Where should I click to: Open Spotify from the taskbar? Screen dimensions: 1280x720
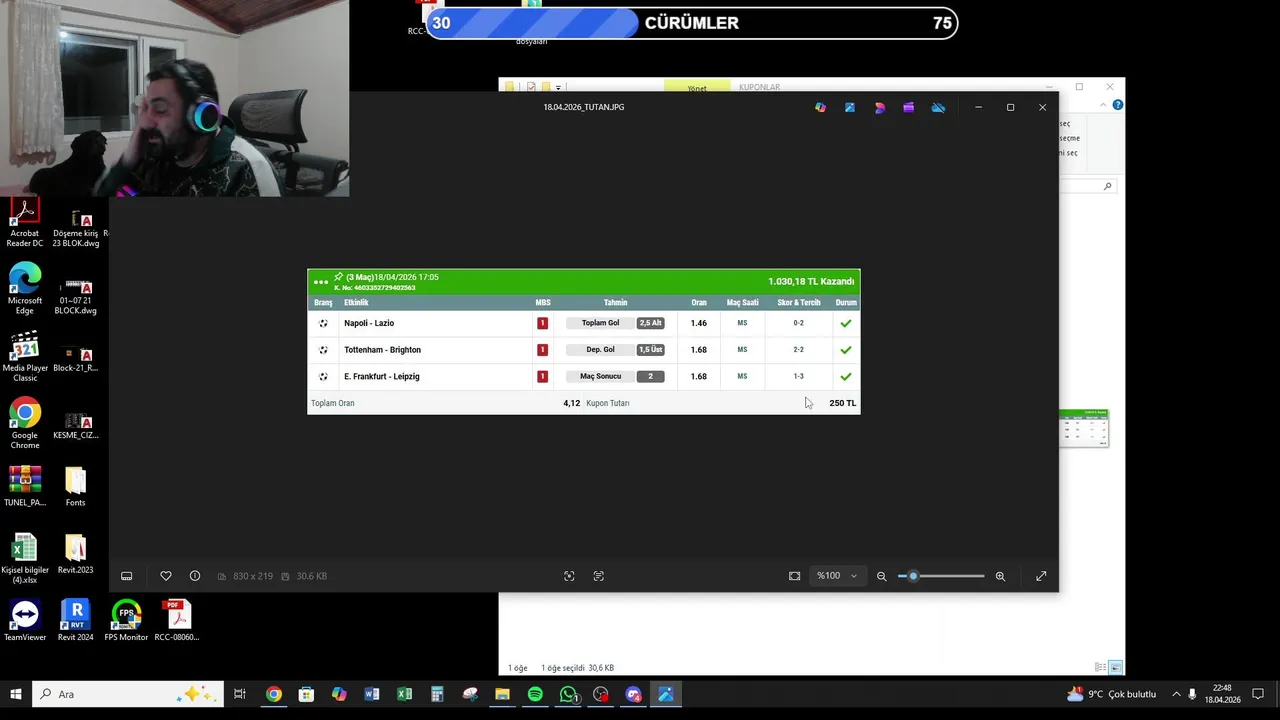click(535, 694)
